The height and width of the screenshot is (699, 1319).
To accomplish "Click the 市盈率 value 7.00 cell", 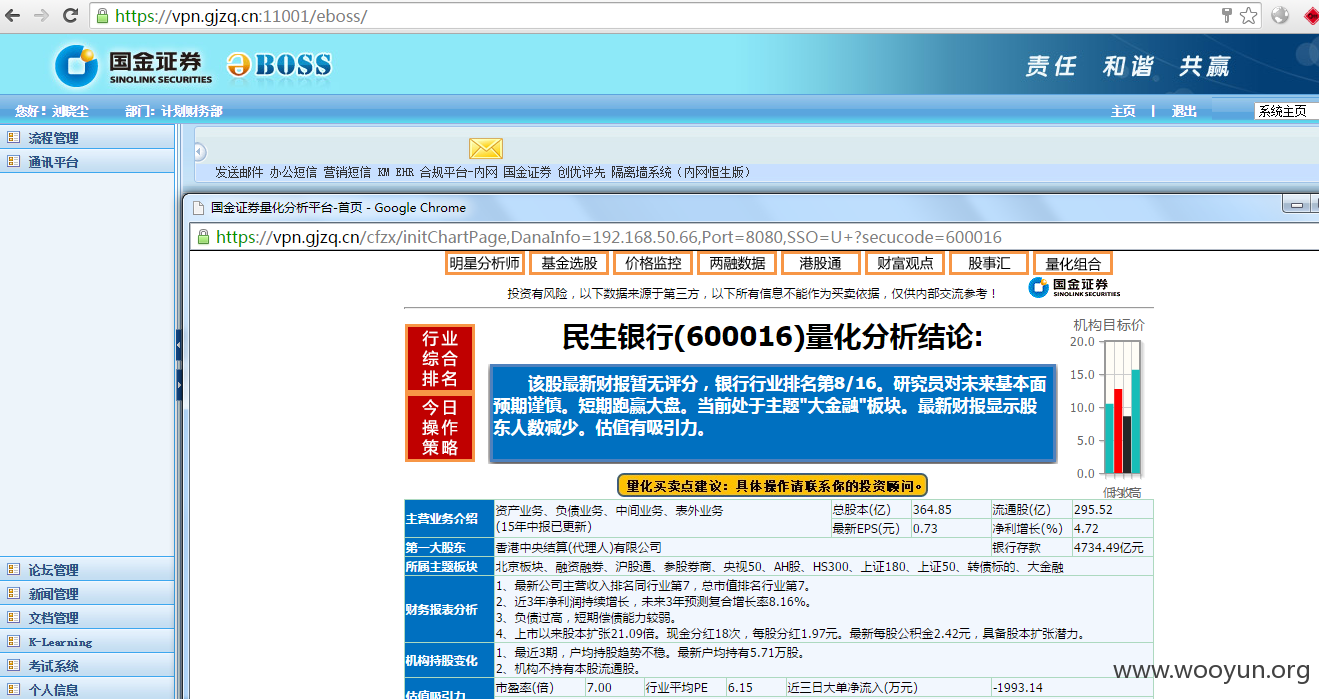I will (613, 687).
